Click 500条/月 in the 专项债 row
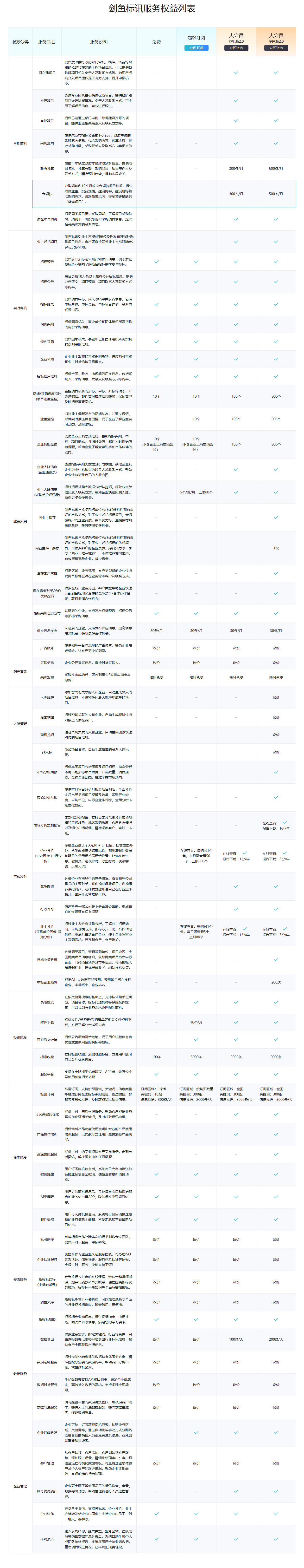304x1568 pixels. [x=276, y=194]
